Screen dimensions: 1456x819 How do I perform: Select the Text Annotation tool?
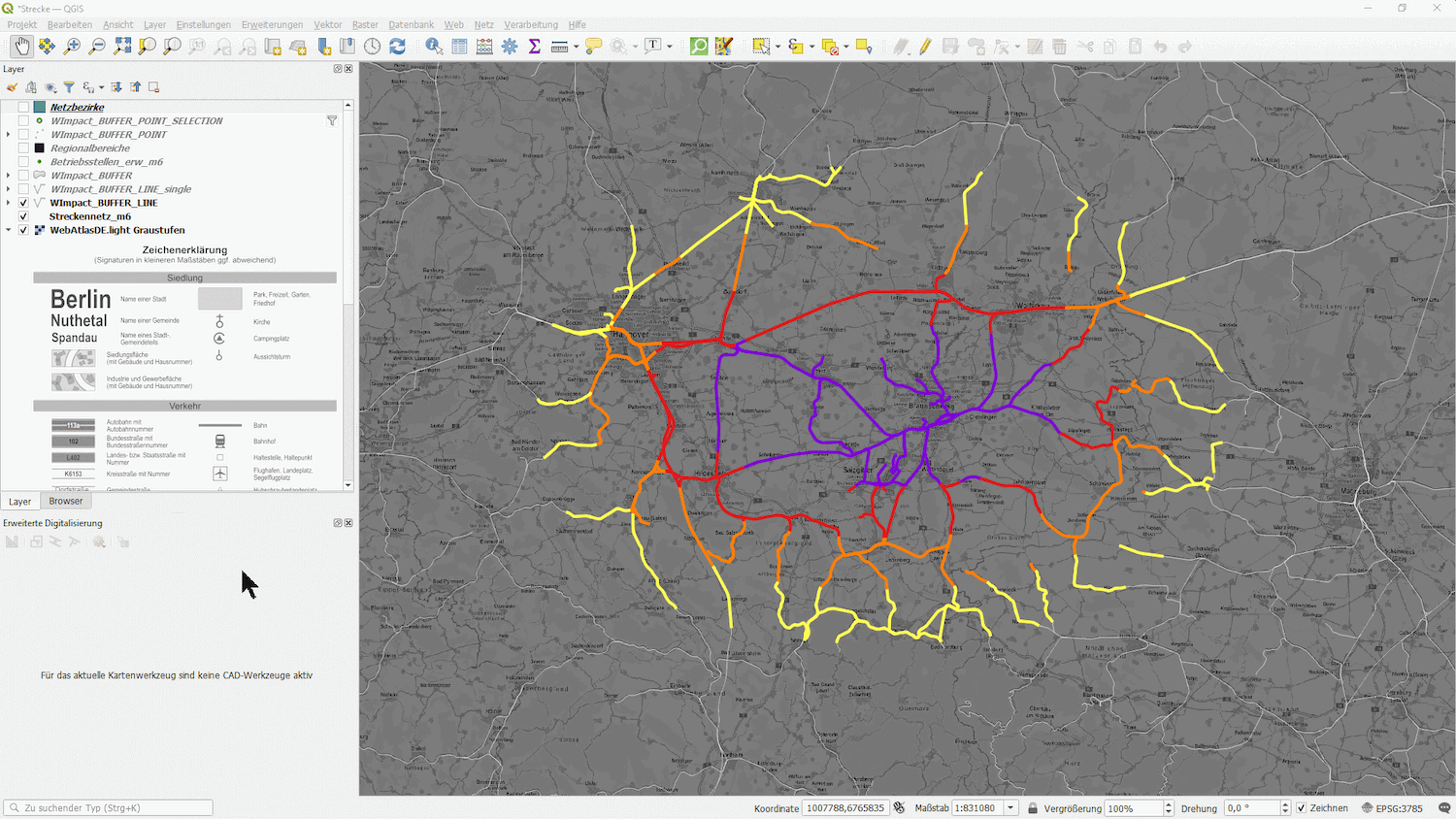[x=653, y=46]
